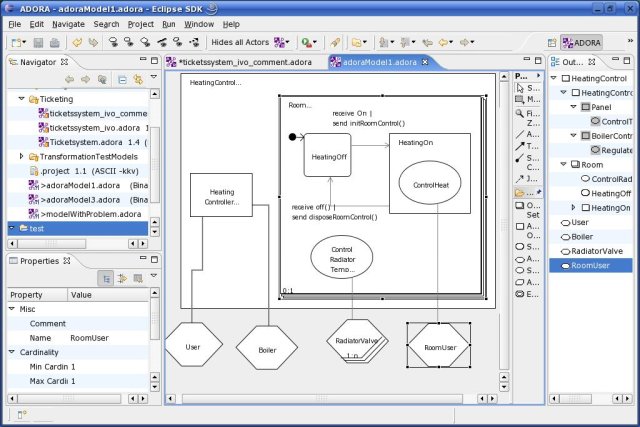The width and height of the screenshot is (640, 427).
Task: Click Collapse All icon in Navigator
Action: tap(122, 79)
